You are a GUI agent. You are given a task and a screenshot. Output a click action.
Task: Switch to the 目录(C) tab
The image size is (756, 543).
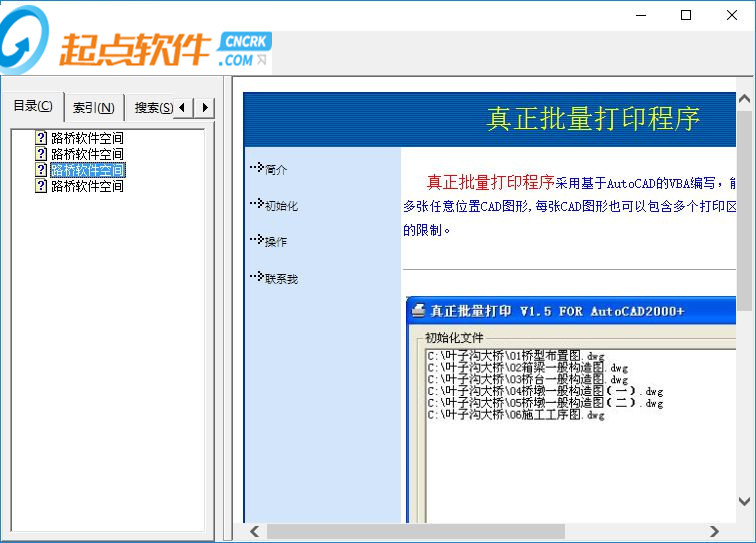click(33, 106)
